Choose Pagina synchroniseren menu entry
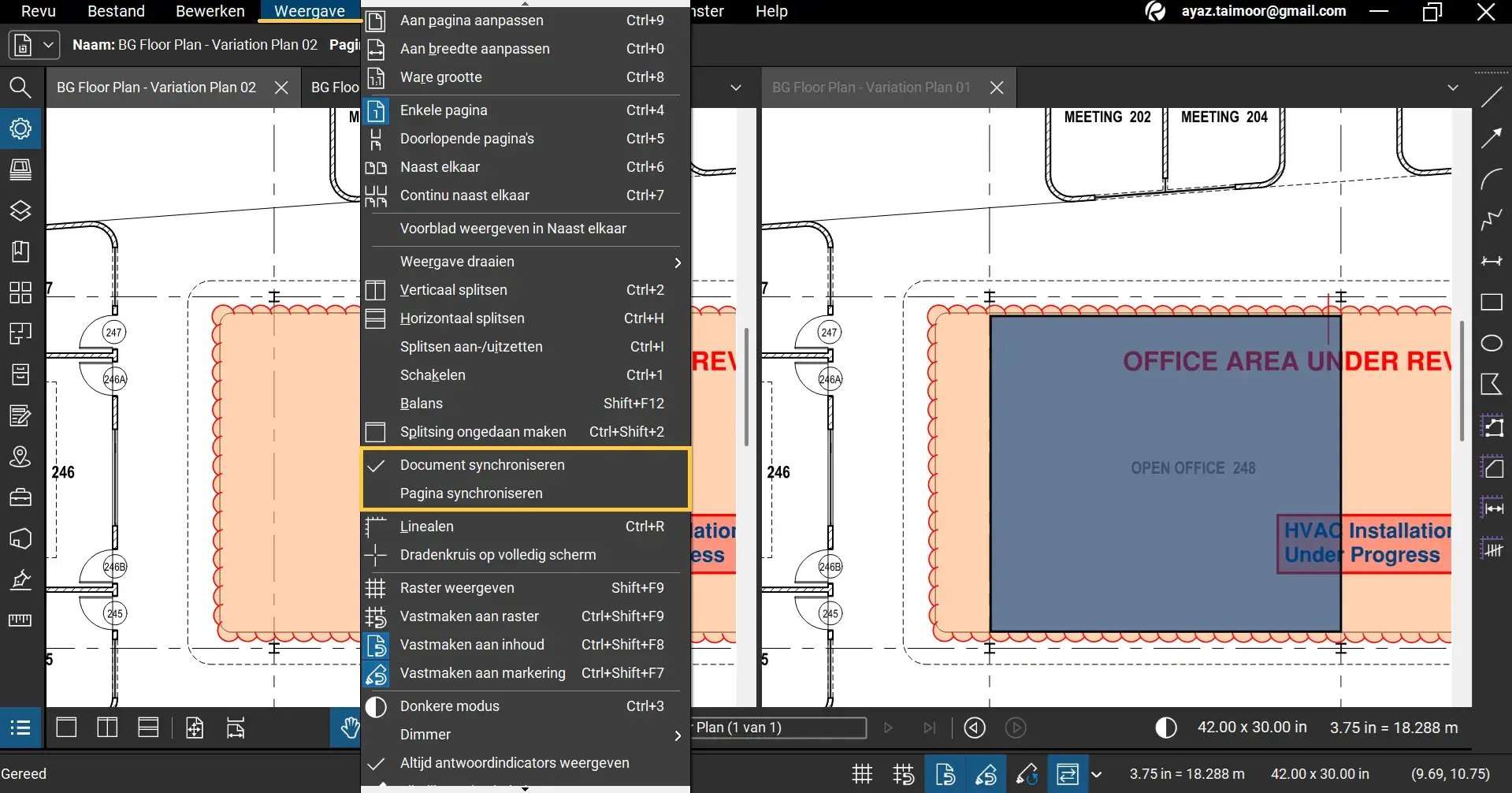The height and width of the screenshot is (793, 1512). (x=526, y=493)
